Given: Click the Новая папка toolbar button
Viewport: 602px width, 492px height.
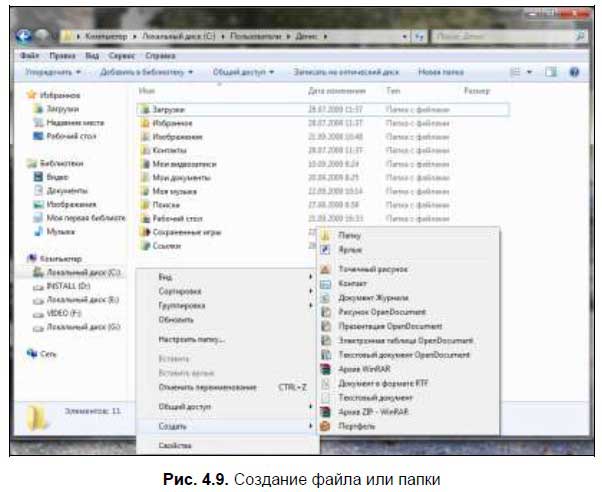Looking at the screenshot, I should 442,73.
